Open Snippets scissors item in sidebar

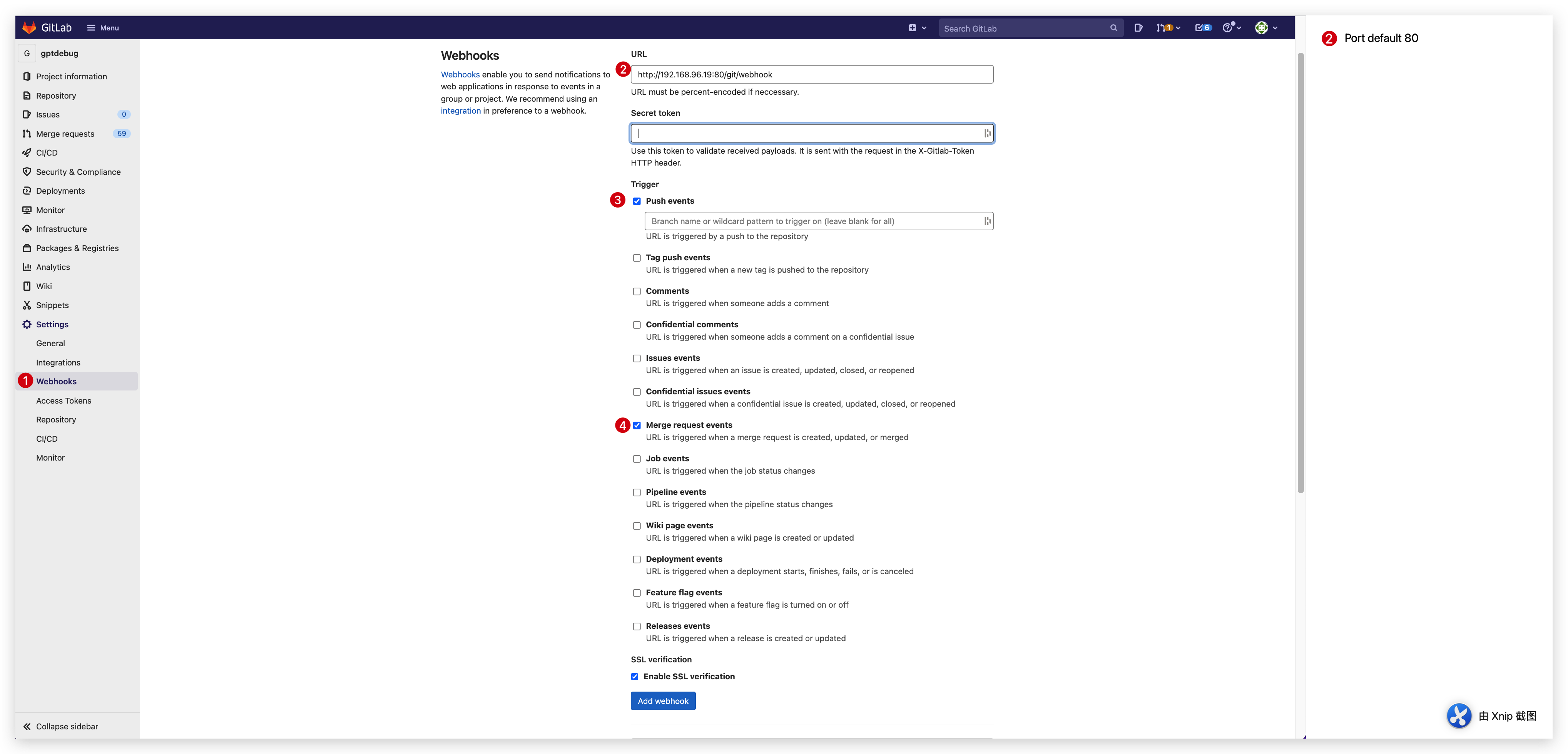tap(52, 305)
